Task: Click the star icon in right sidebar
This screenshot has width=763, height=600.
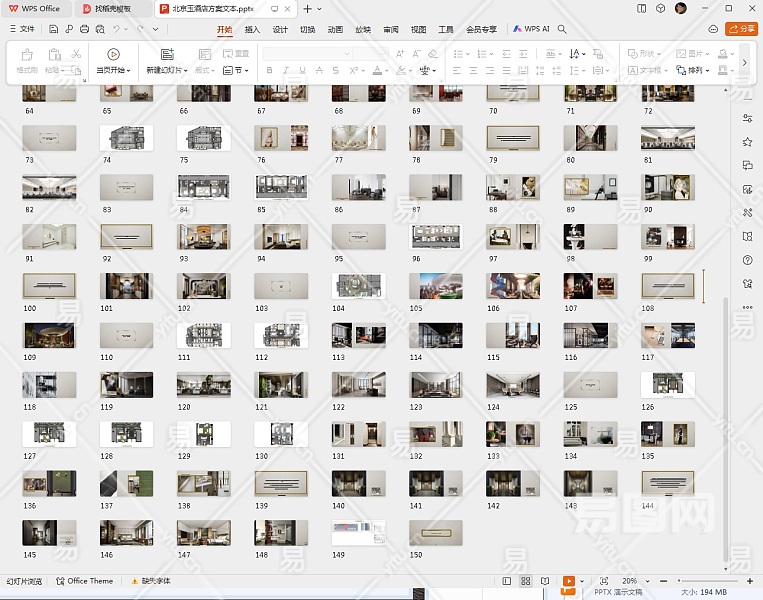Action: pyautogui.click(x=747, y=141)
